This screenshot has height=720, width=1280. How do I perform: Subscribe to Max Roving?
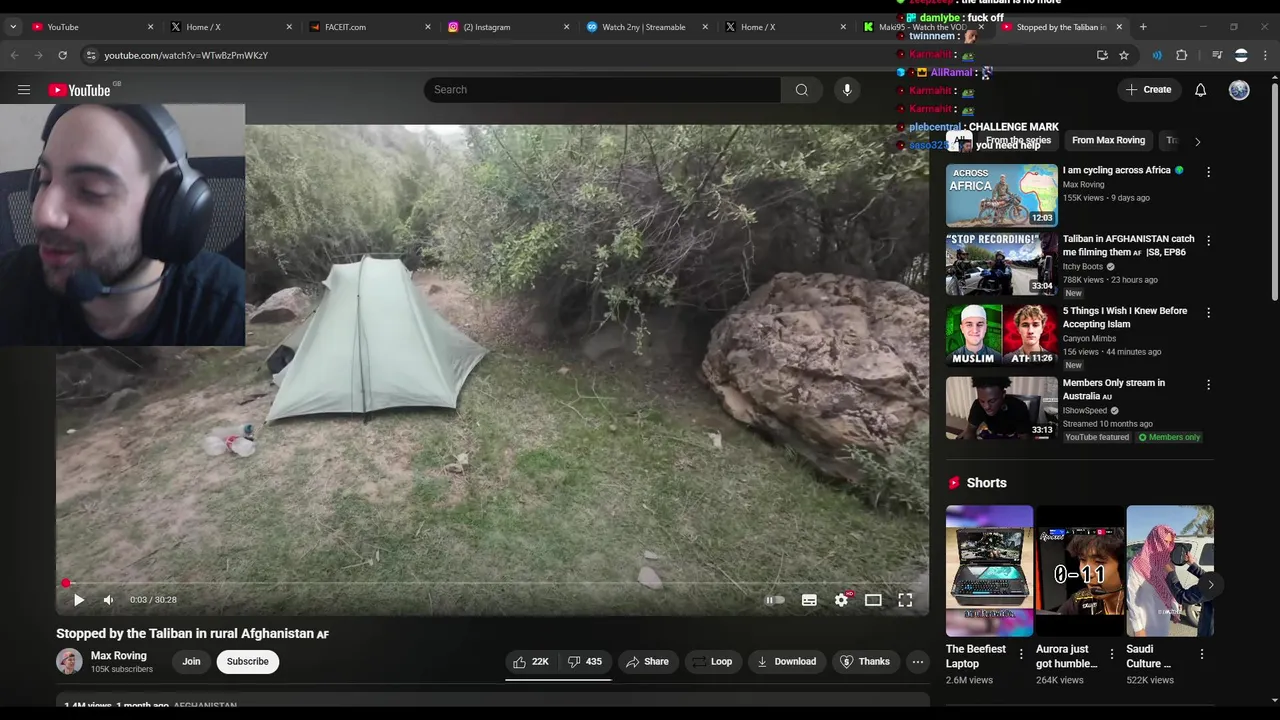(247, 662)
